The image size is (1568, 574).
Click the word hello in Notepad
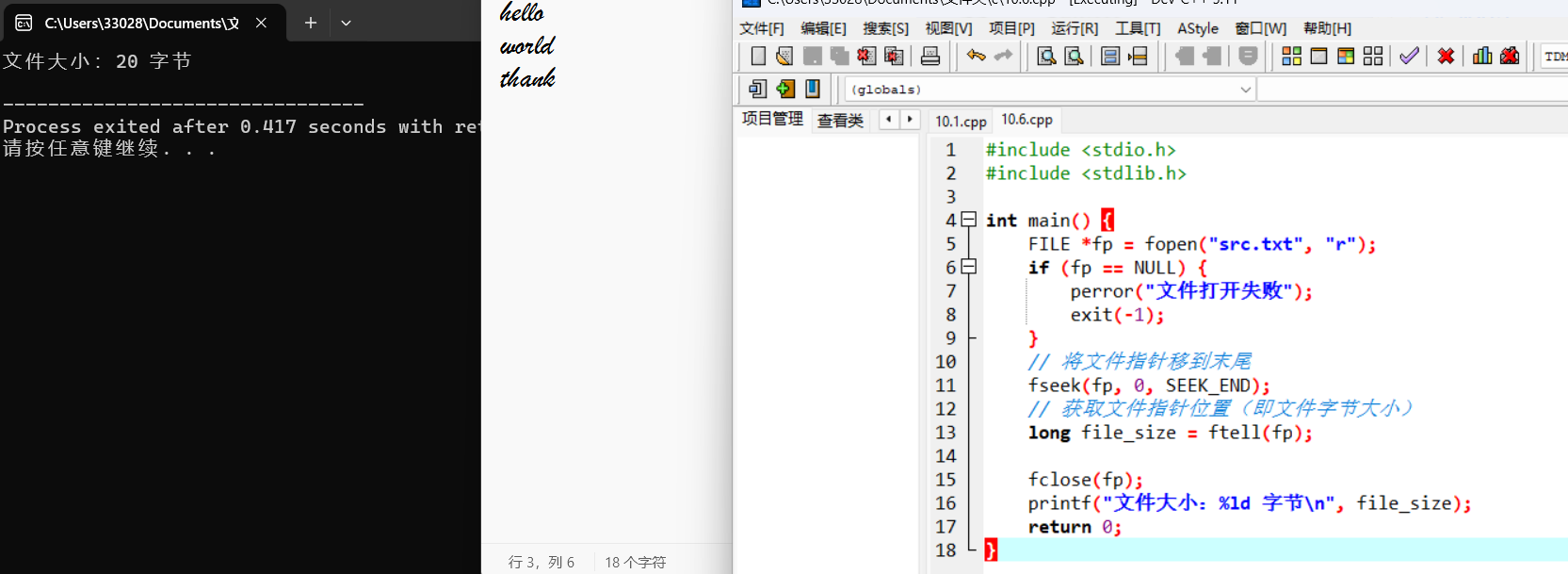point(522,12)
